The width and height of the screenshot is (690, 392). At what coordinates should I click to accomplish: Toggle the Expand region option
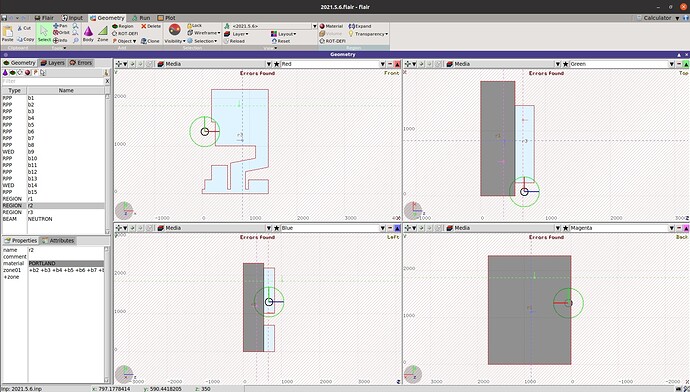tap(360, 26)
